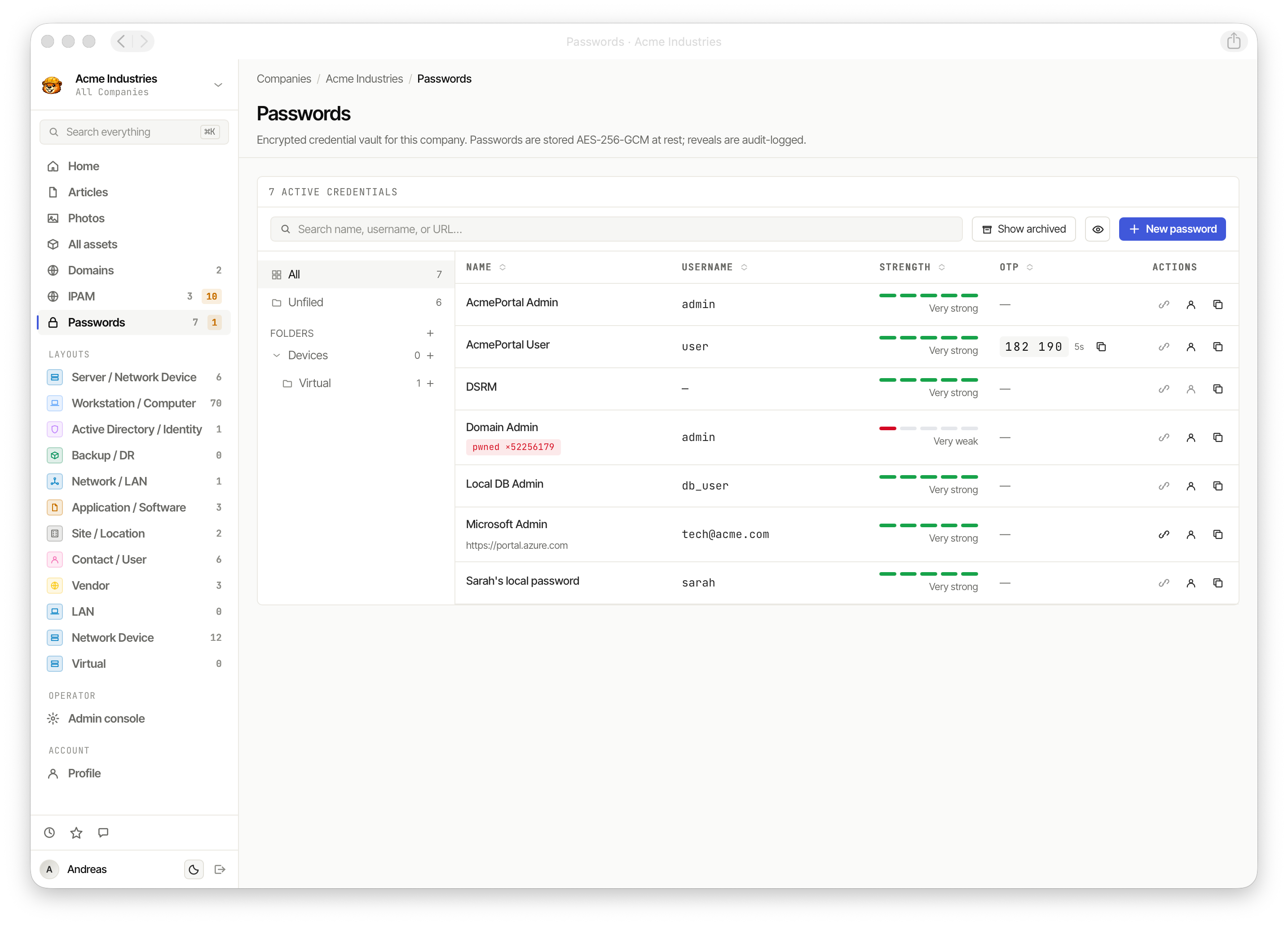Copy username for Sarah's local password

tap(1190, 583)
